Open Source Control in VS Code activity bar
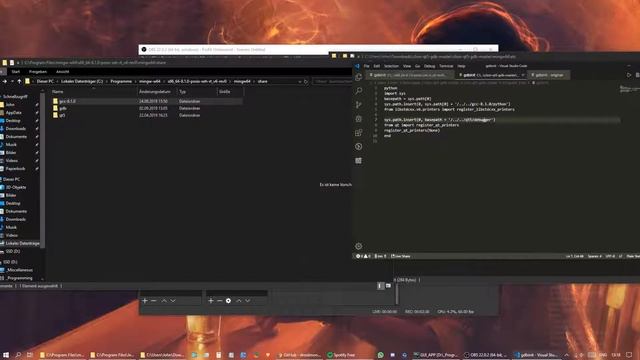640x360 pixels. (x=358, y=105)
